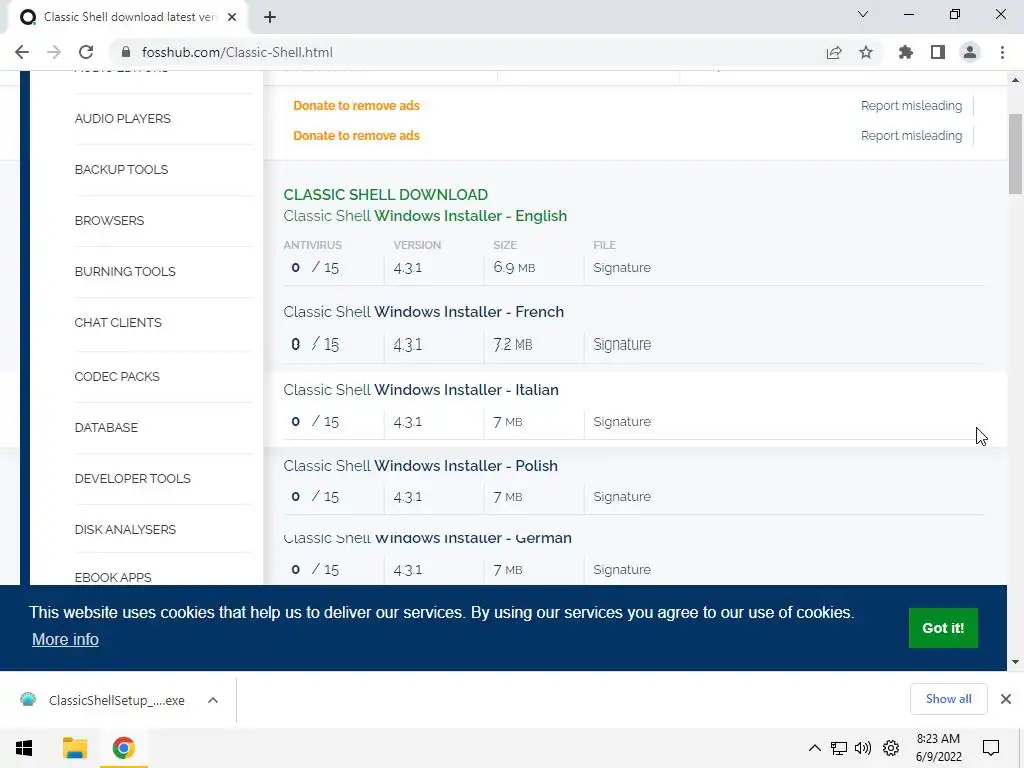Screen dimensions: 1024x768
Task: Open the BACKUP TOOLS category
Action: pyautogui.click(x=121, y=170)
